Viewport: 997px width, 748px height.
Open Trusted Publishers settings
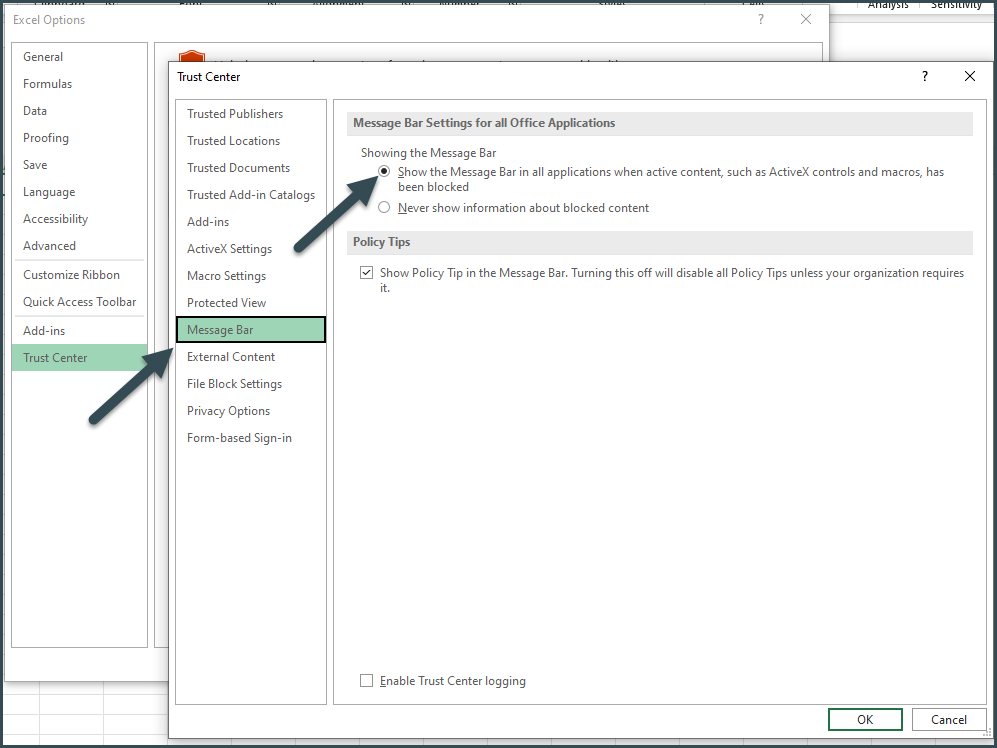(x=233, y=113)
